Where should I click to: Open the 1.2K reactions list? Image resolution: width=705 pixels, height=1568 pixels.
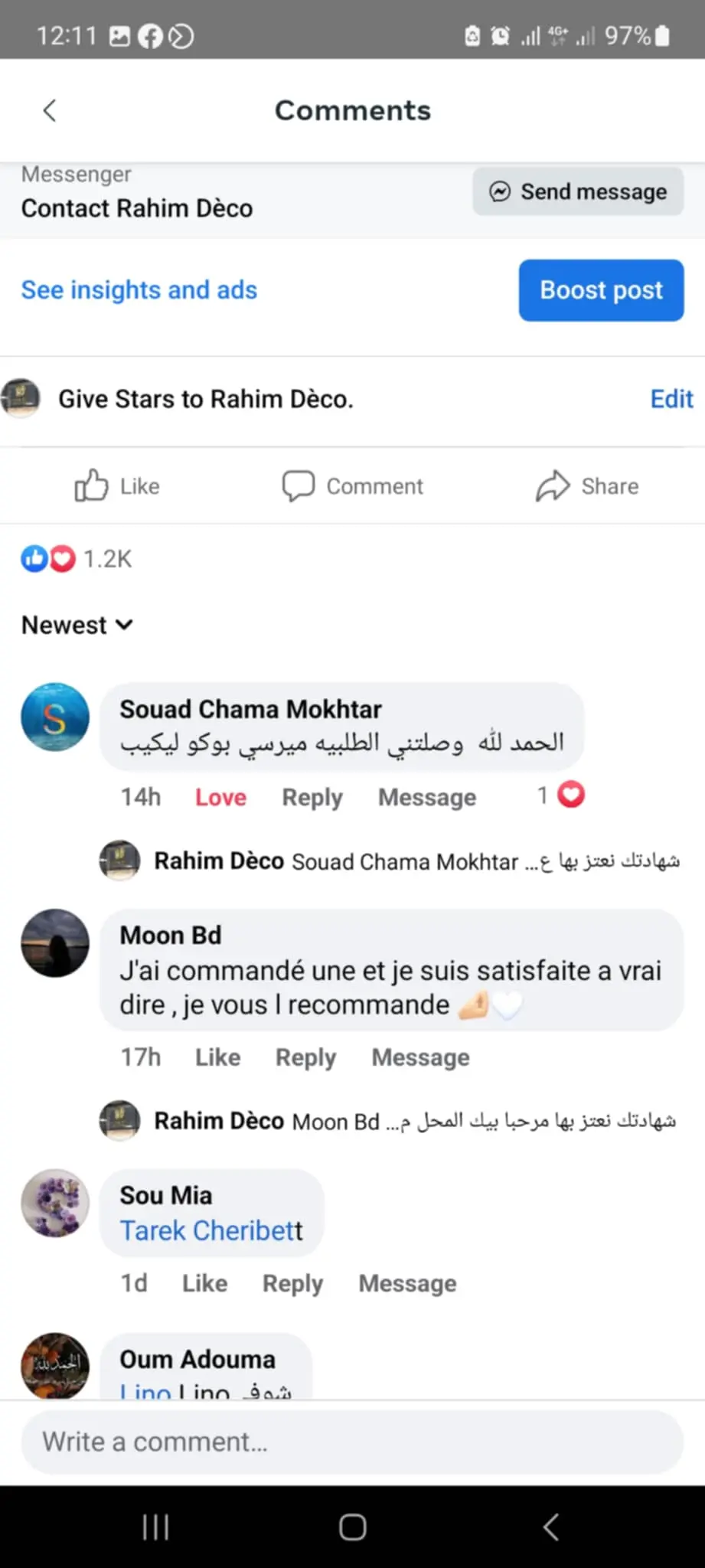(x=77, y=559)
